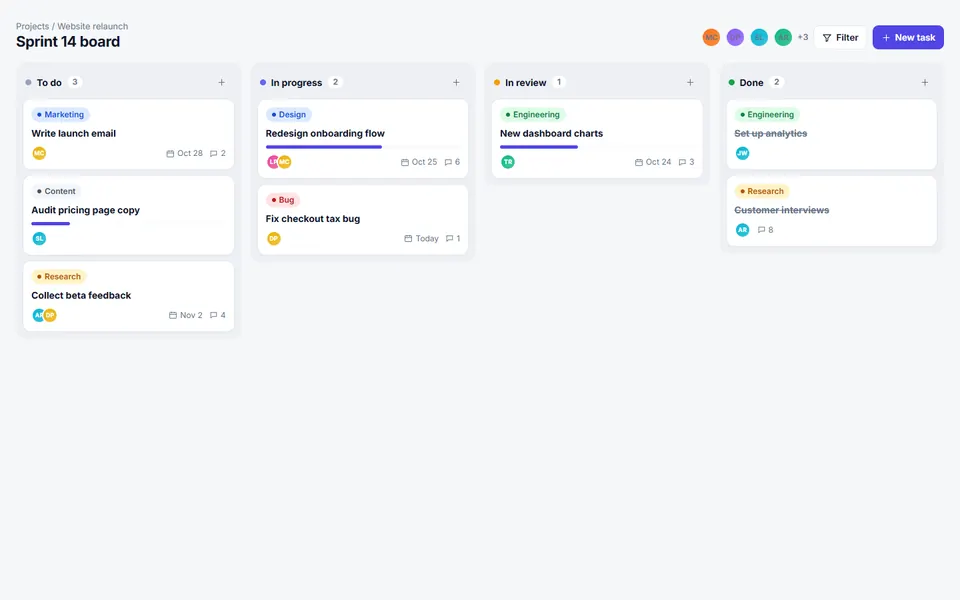Image resolution: width=960 pixels, height=600 pixels.
Task: Click the progress bar on Redesign onboarding flow
Action: pos(363,147)
